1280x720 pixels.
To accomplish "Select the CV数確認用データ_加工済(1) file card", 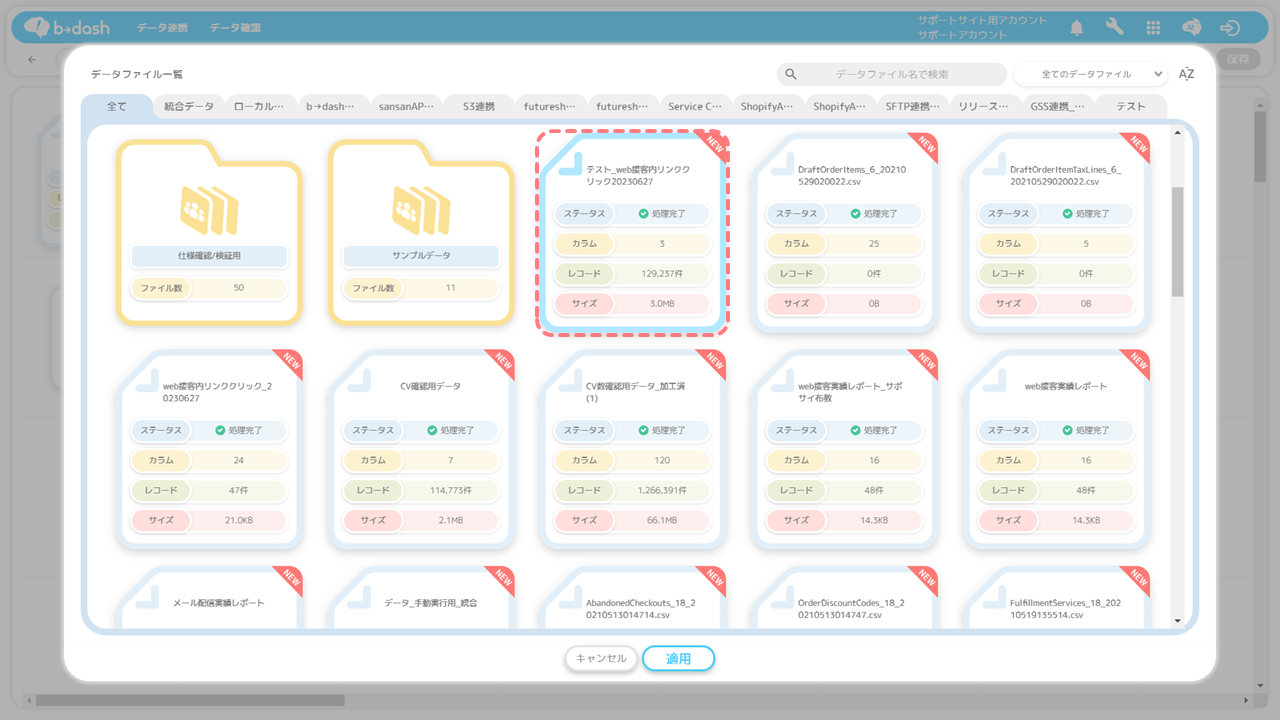I will (x=634, y=449).
